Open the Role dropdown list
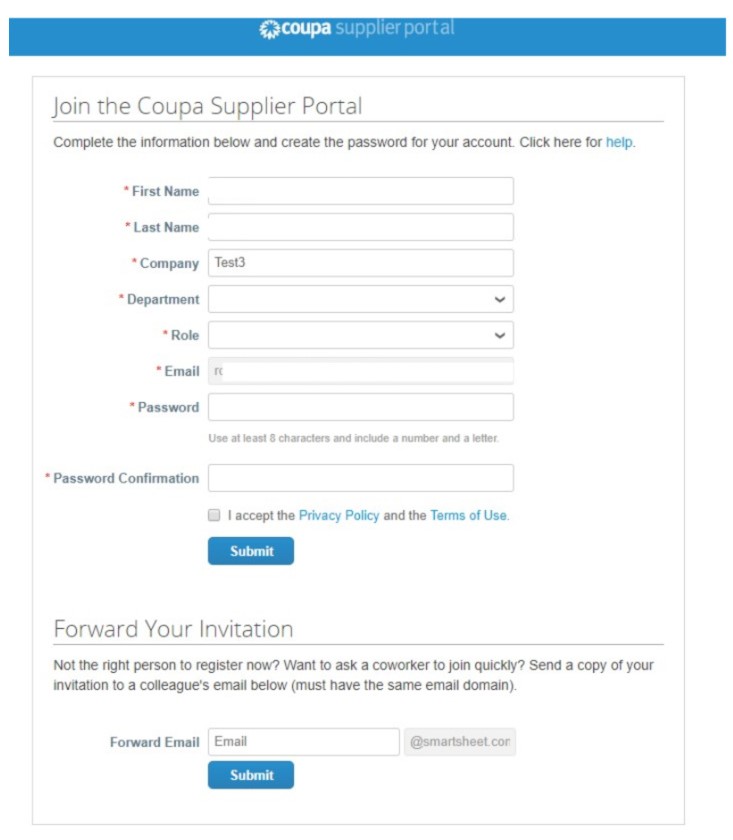733x840 pixels. click(360, 335)
